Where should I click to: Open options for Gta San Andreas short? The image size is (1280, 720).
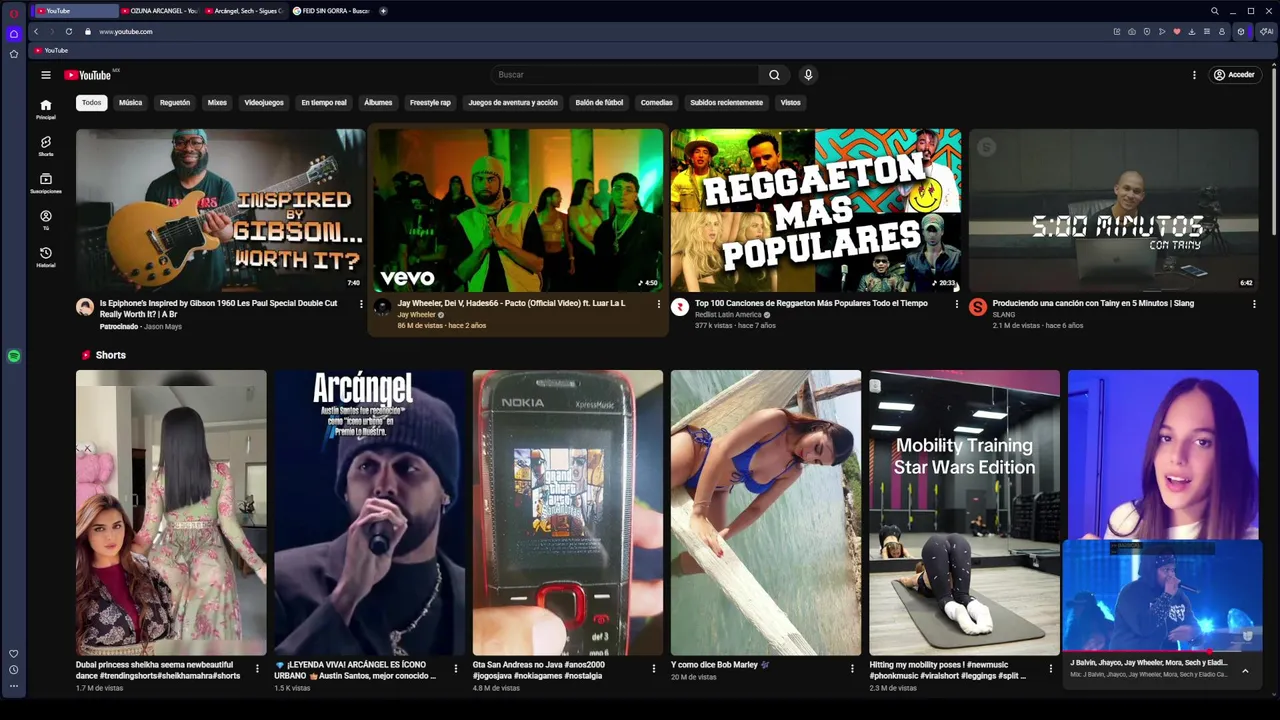pyautogui.click(x=654, y=669)
